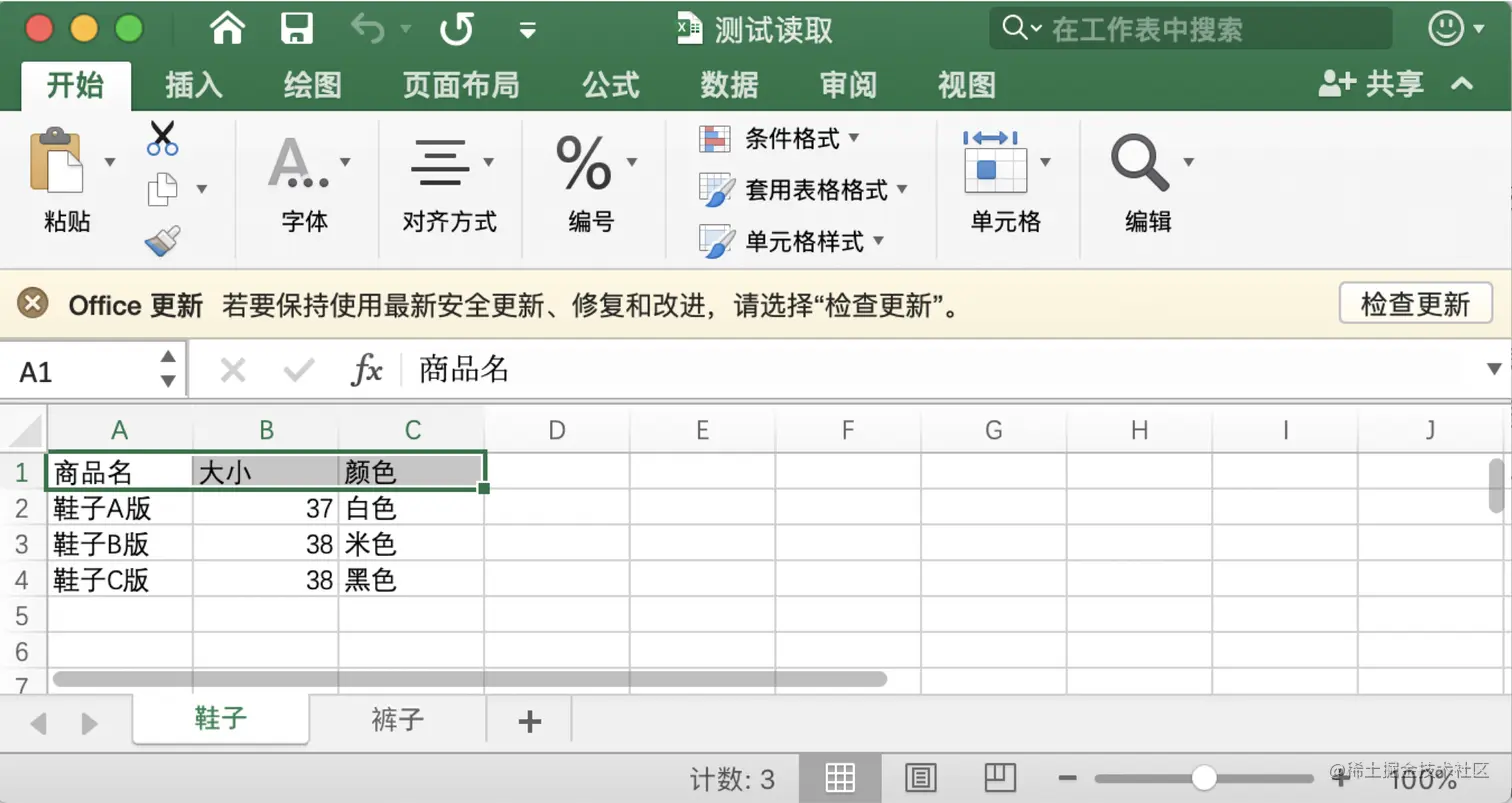Click the Home icon in title bar
The width and height of the screenshot is (1512, 803).
(x=228, y=28)
